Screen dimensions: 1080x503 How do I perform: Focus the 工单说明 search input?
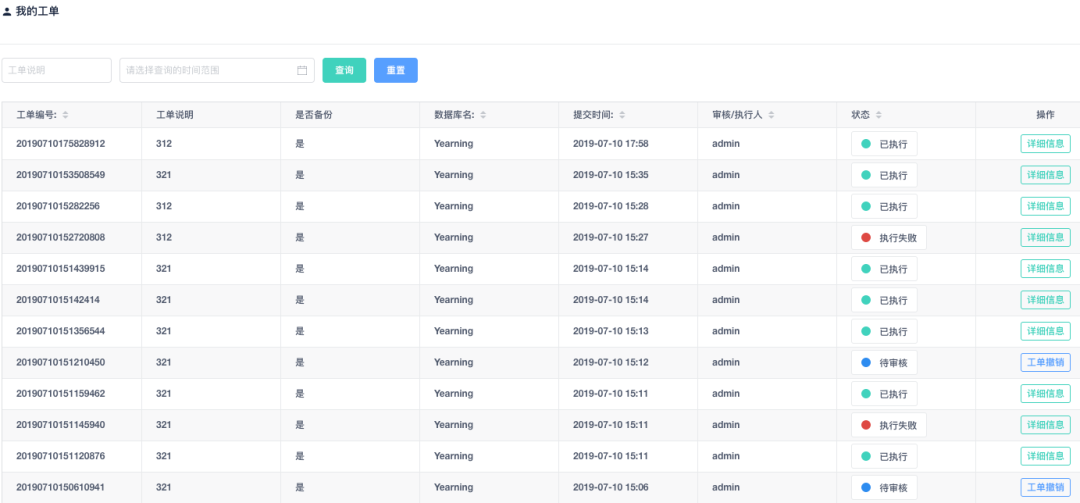[x=56, y=70]
